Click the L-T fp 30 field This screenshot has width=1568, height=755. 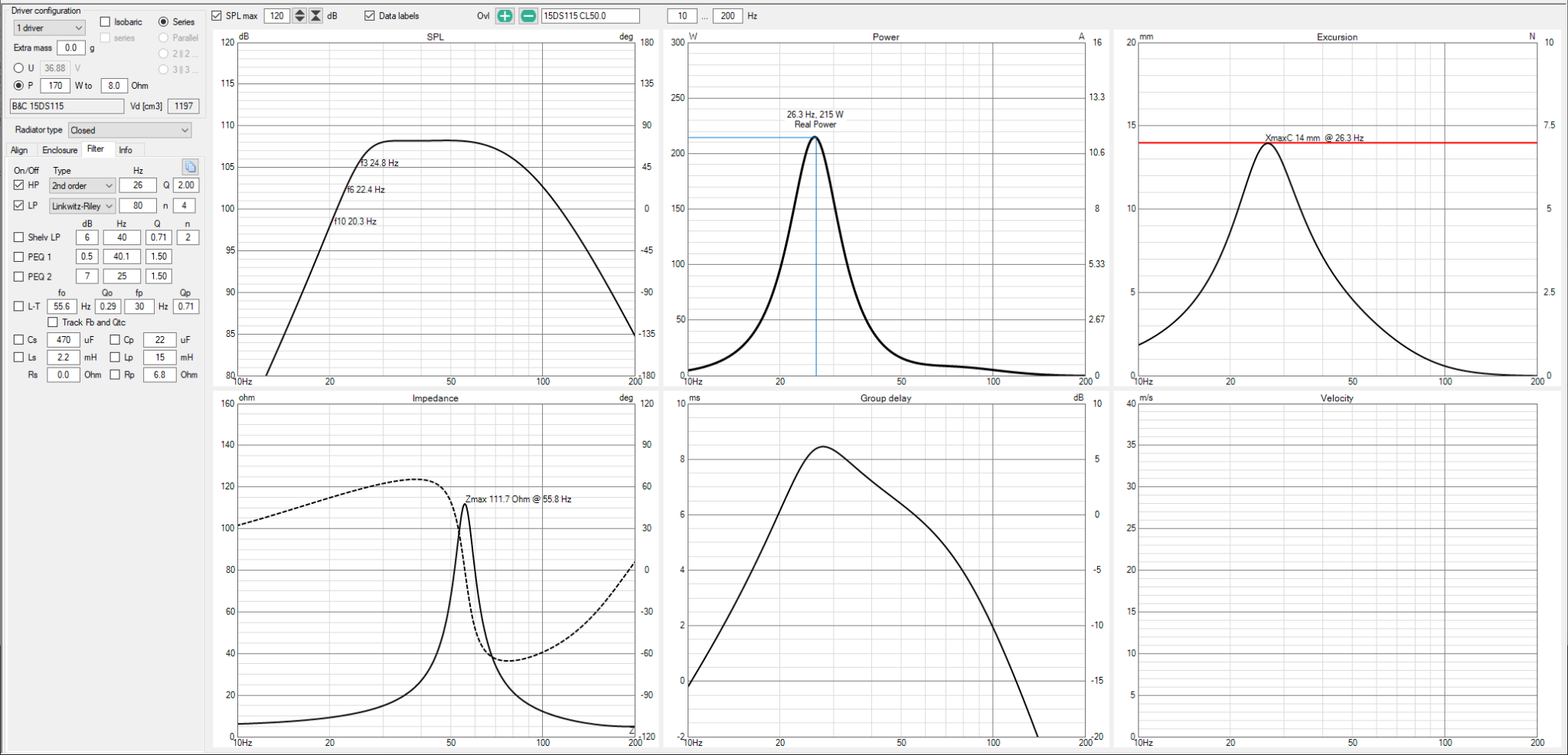point(139,306)
